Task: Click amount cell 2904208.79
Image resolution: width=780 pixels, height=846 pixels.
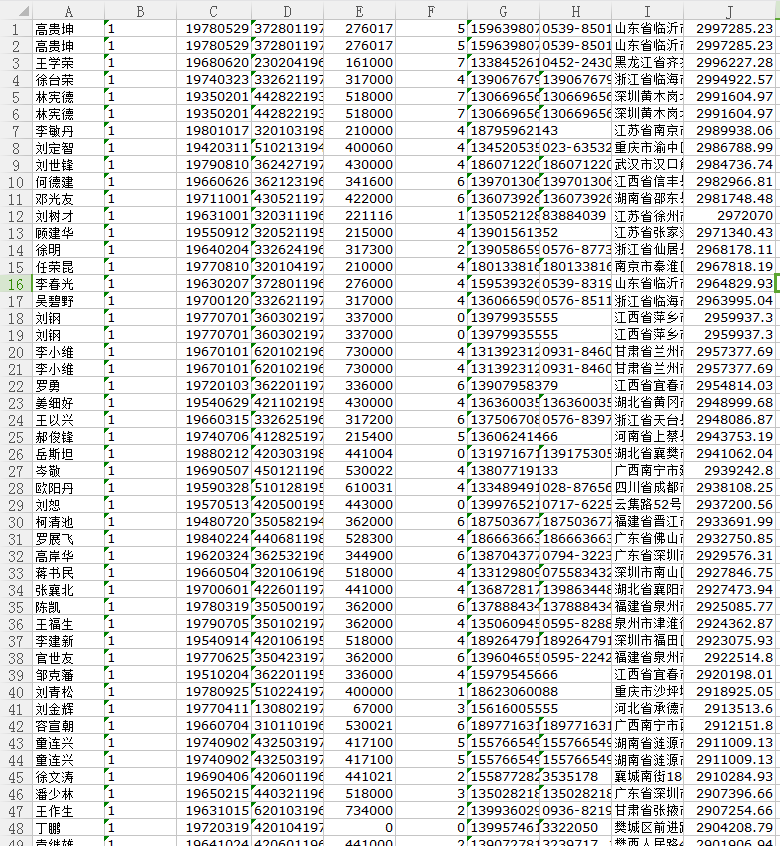Action: click(729, 828)
